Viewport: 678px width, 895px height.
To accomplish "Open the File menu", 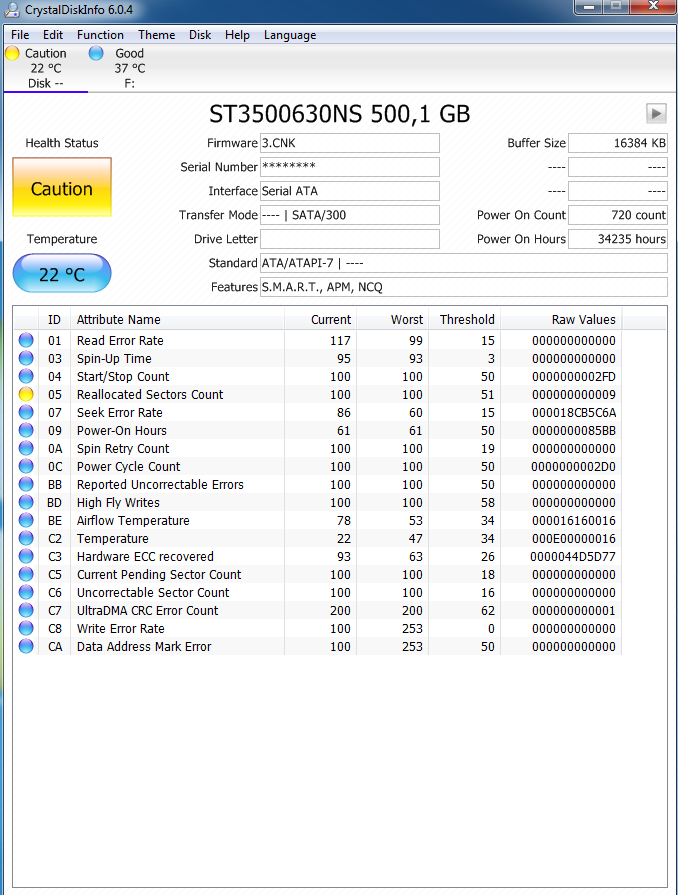I will (20, 35).
